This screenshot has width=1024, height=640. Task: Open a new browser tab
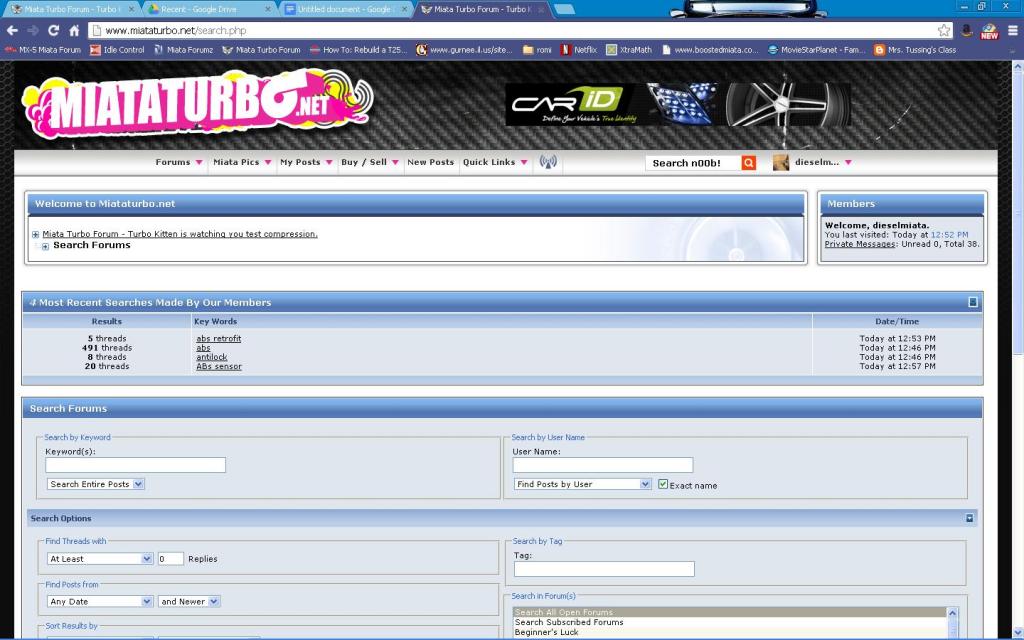click(x=564, y=9)
